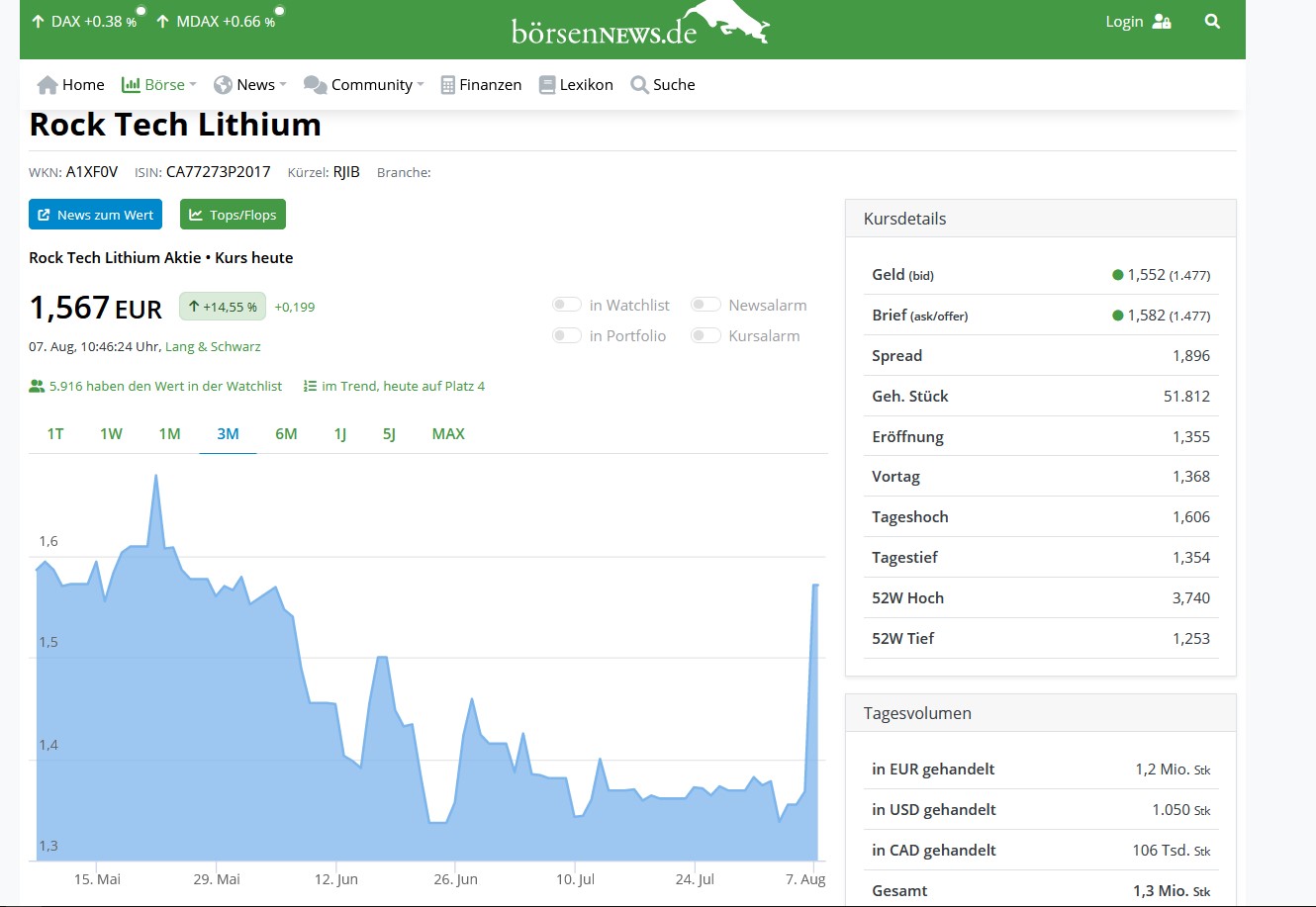Toggle the 'in Portfolio' switch

pyautogui.click(x=567, y=335)
